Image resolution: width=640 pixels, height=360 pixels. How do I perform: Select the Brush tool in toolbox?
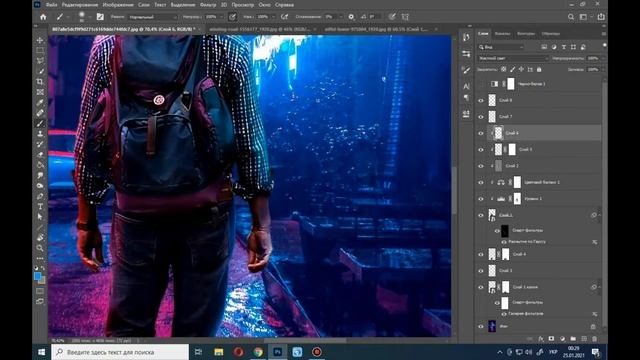click(x=40, y=123)
